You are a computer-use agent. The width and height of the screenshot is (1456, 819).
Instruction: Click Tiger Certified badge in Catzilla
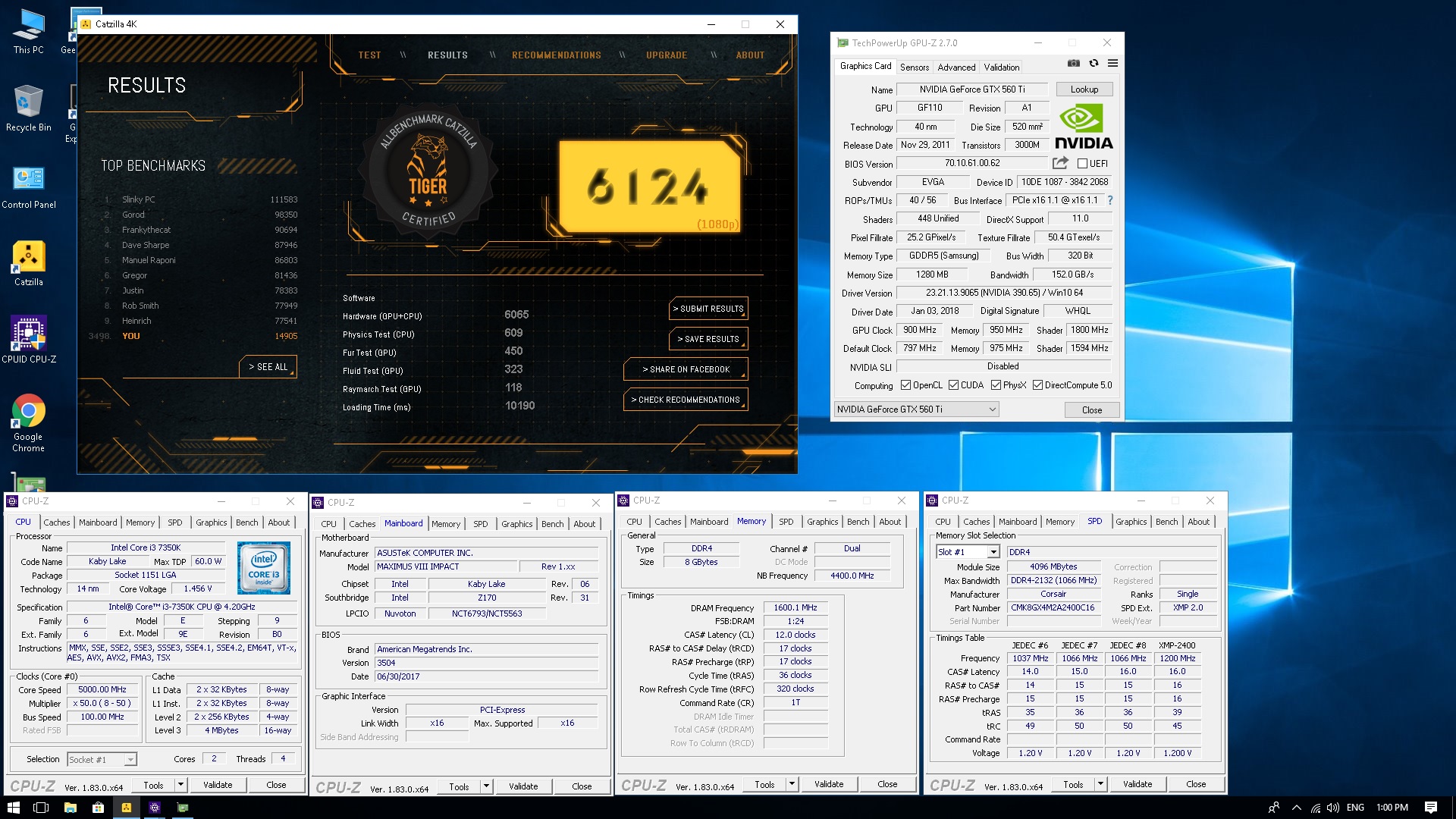(428, 172)
